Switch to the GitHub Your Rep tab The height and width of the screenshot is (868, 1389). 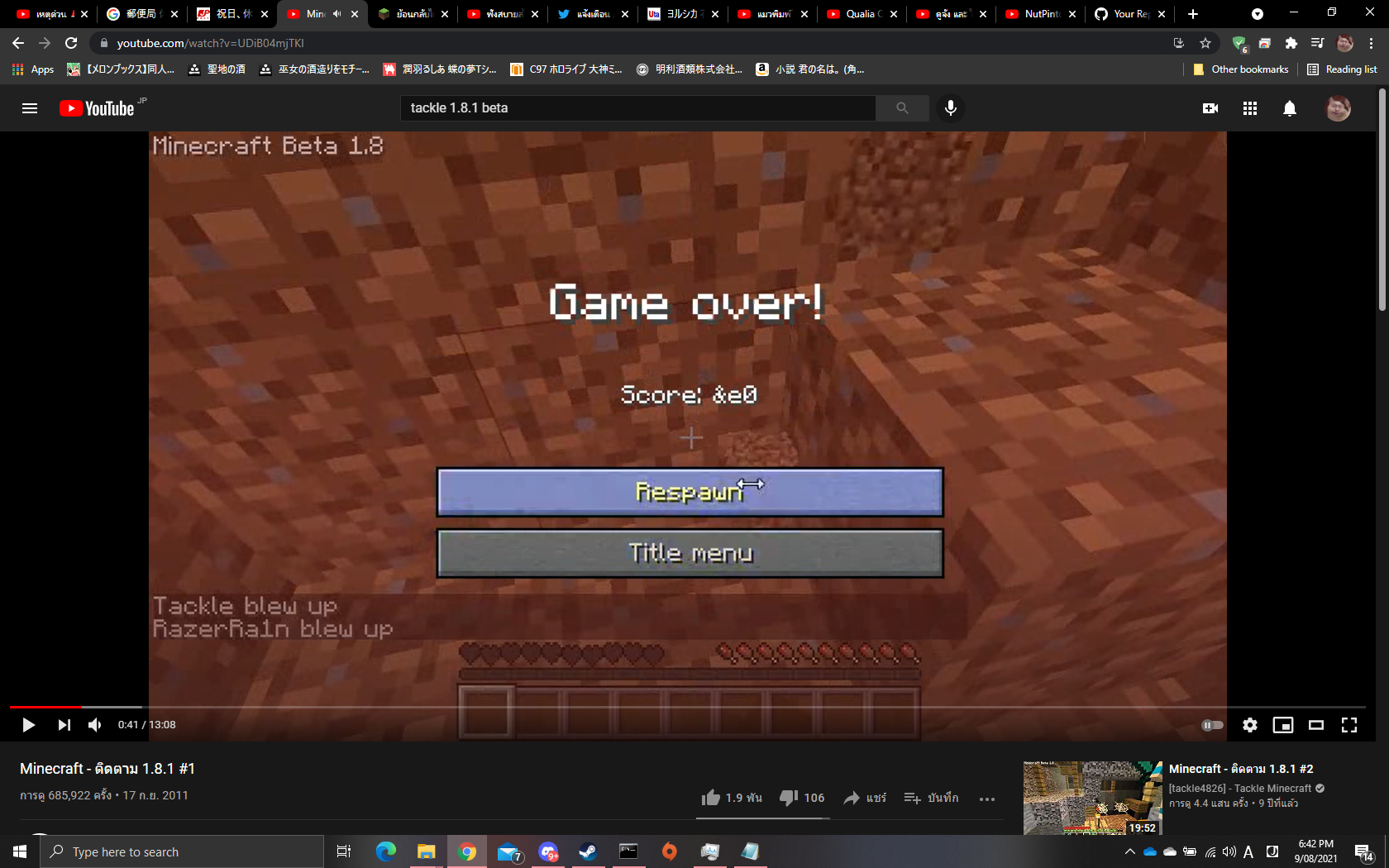tap(1129, 14)
